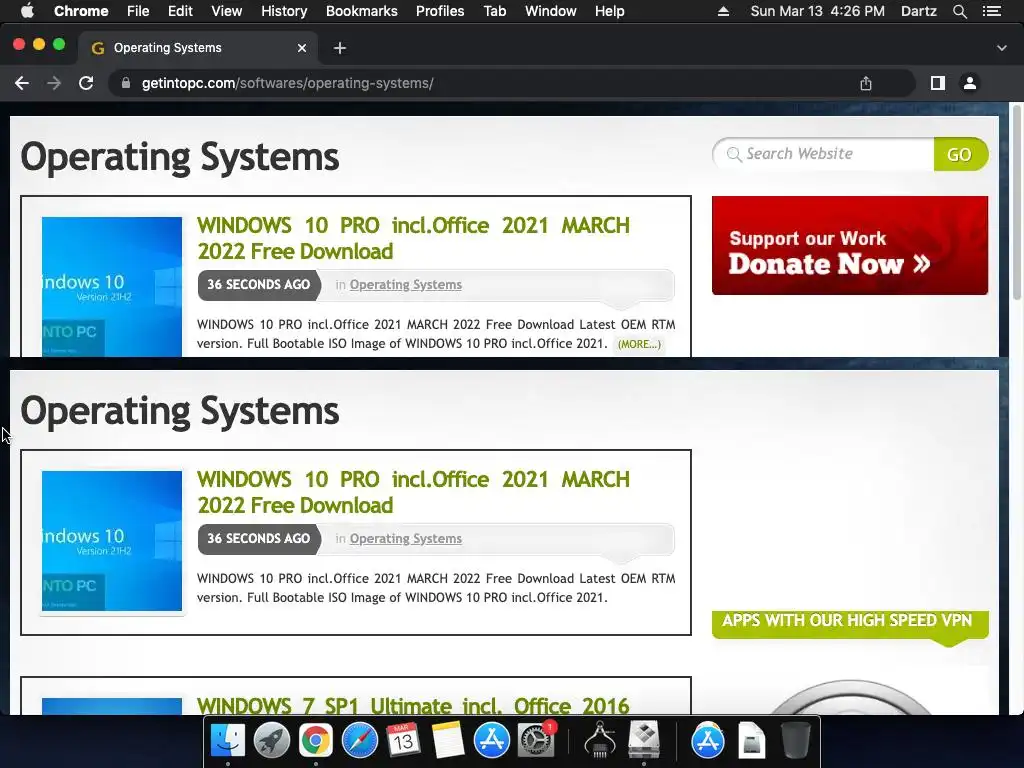
Task: Open System Preferences from the Dock
Action: coord(536,741)
